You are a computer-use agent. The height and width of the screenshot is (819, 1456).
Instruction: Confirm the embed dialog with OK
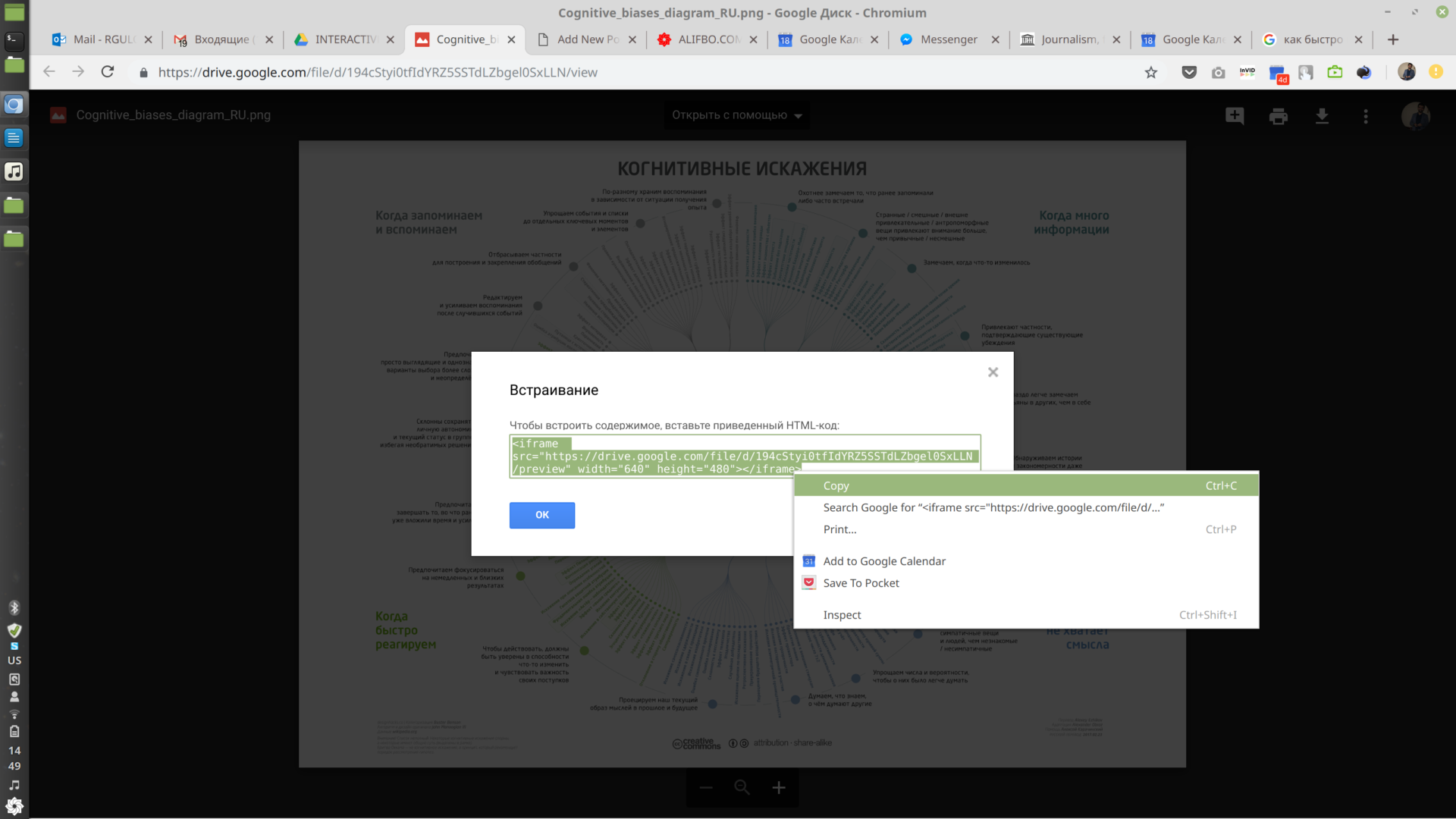[541, 515]
